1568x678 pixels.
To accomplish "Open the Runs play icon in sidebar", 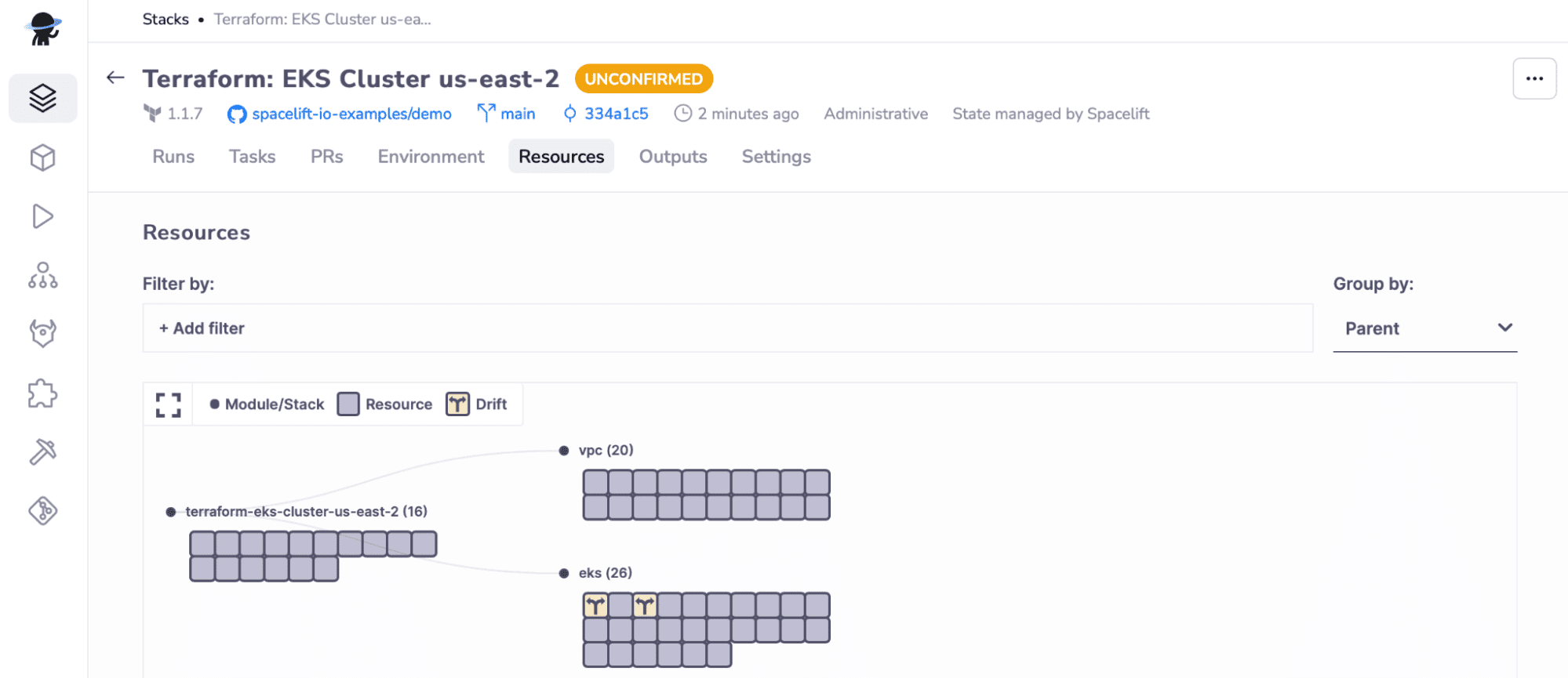I will (42, 216).
